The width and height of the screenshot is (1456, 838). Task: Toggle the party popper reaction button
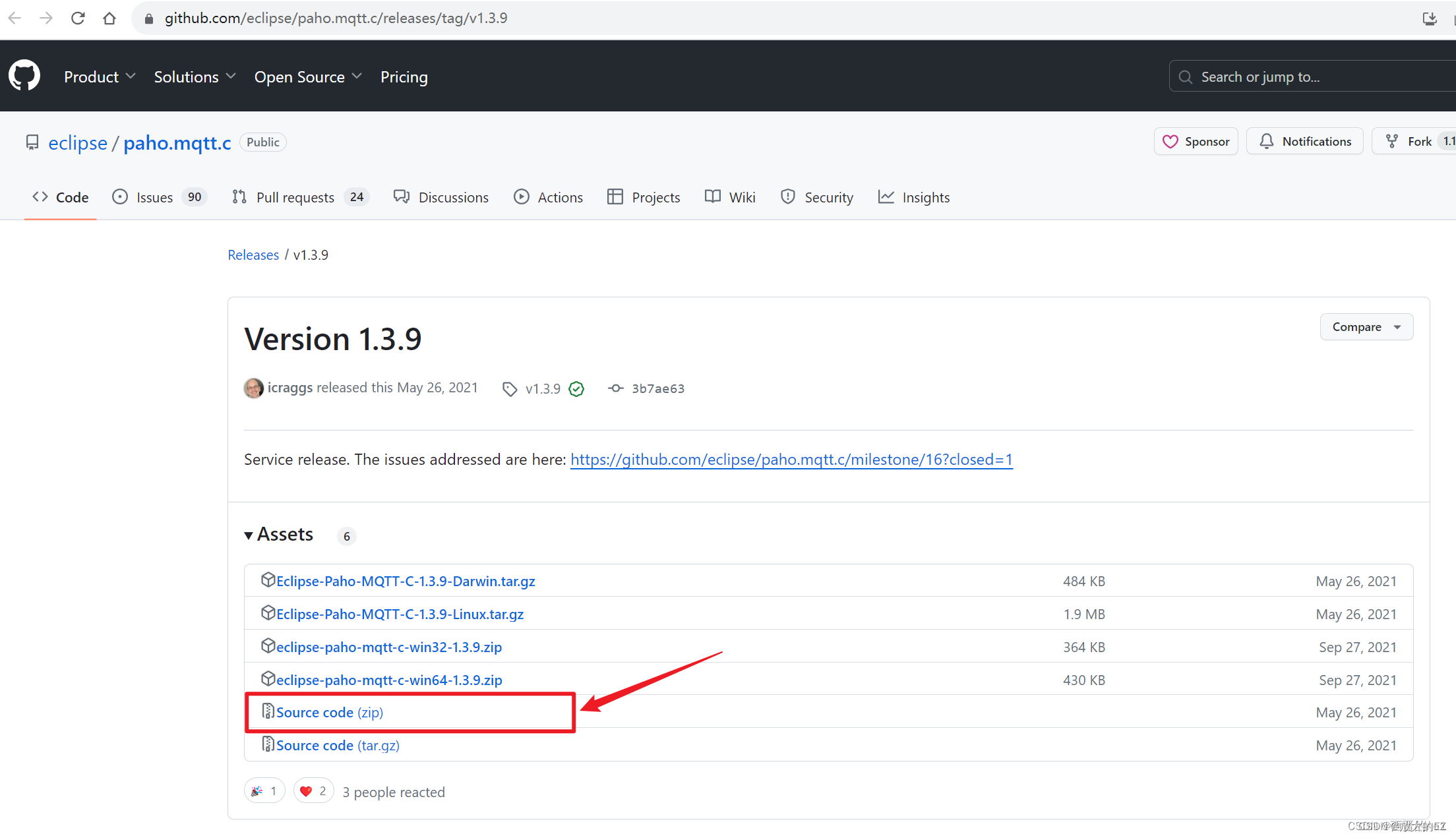[x=264, y=791]
